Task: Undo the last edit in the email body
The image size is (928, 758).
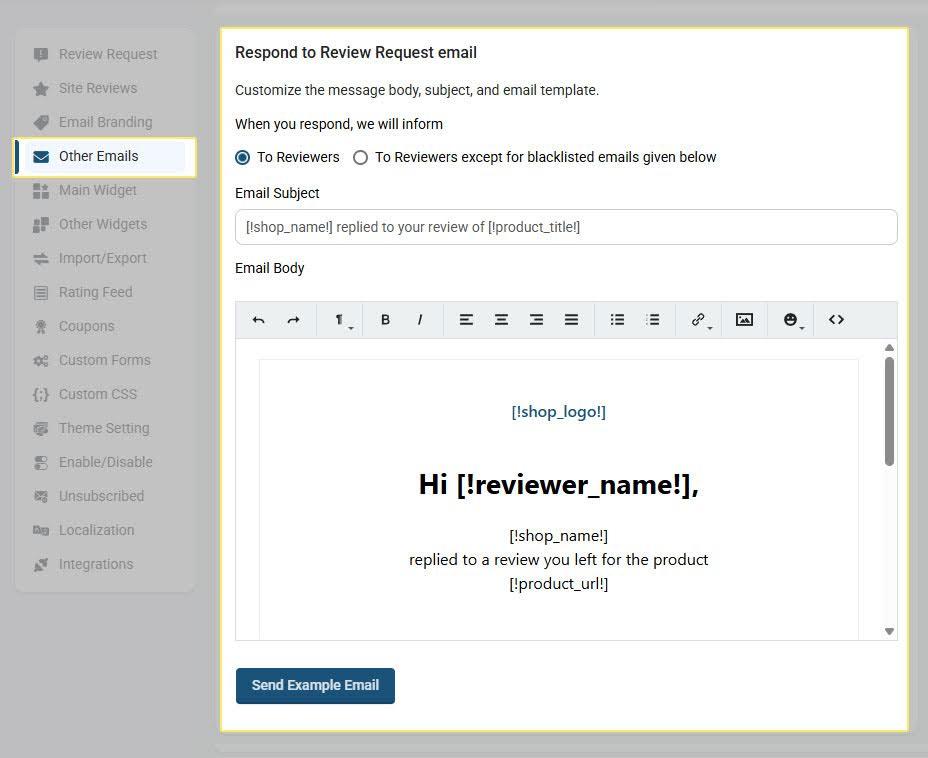Action: pos(258,319)
